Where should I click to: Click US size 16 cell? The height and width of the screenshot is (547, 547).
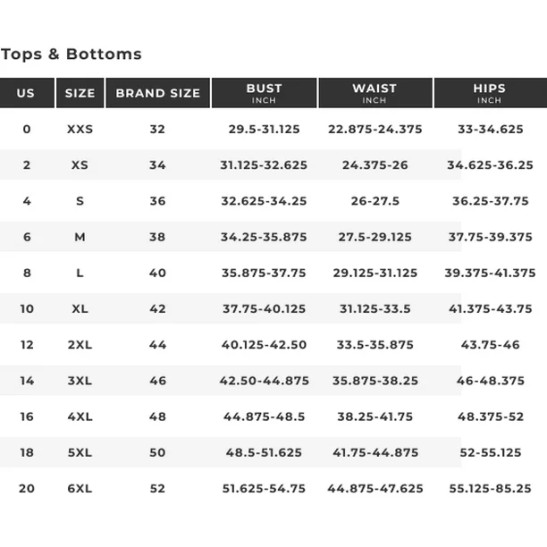pyautogui.click(x=27, y=417)
